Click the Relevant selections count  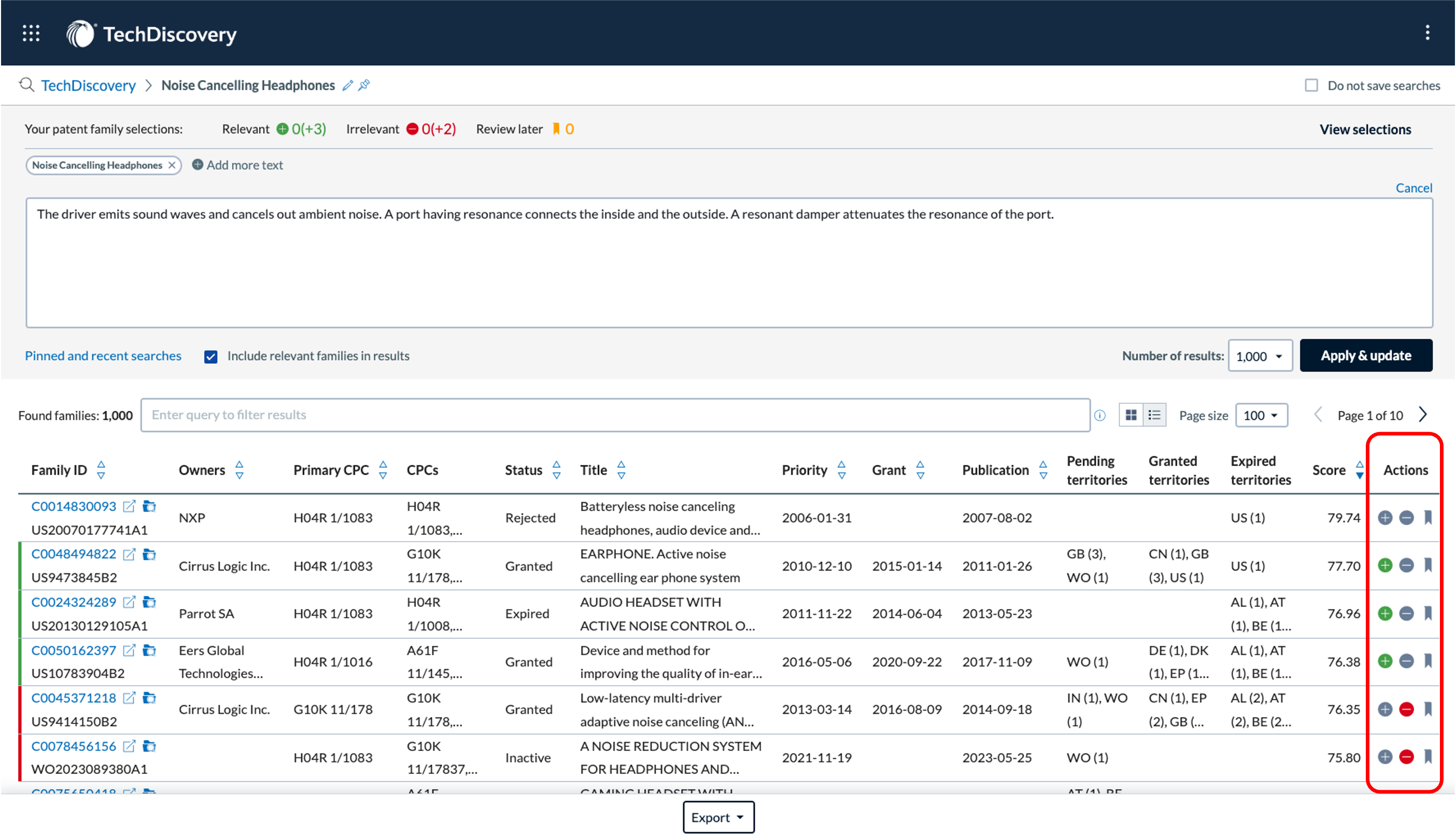[308, 129]
